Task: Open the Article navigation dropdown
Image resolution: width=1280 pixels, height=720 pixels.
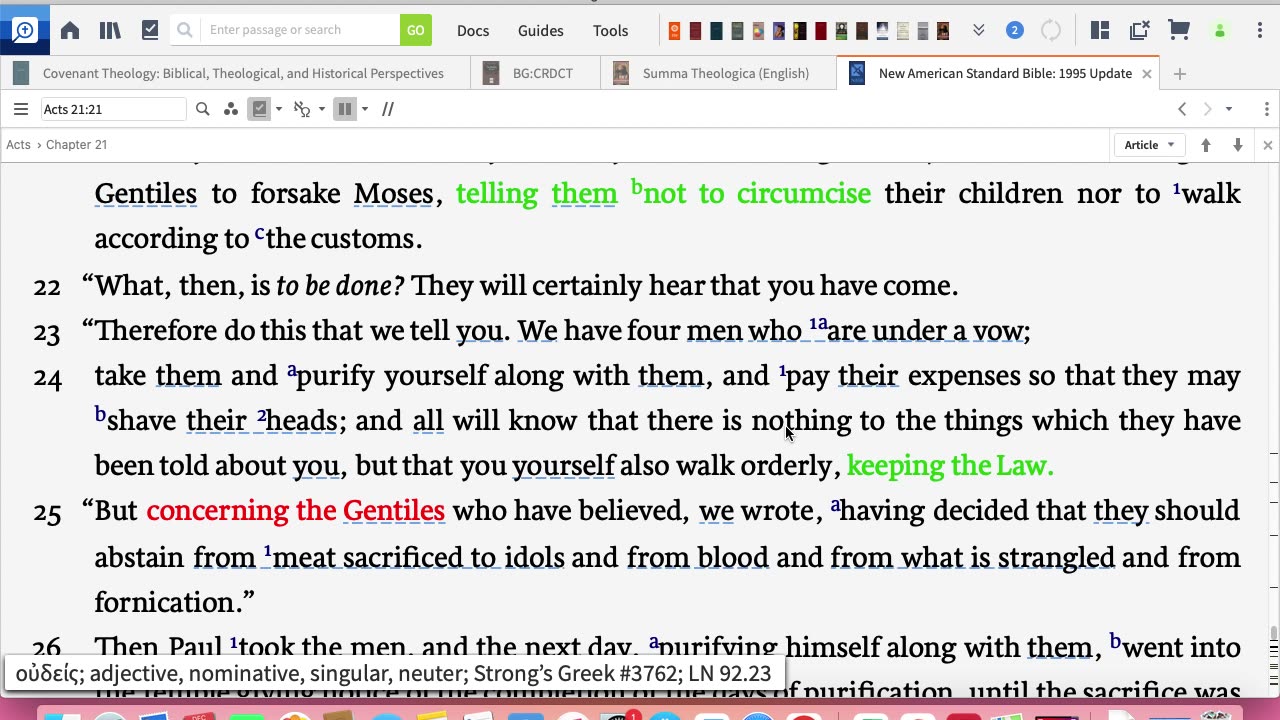Action: (x=1149, y=145)
